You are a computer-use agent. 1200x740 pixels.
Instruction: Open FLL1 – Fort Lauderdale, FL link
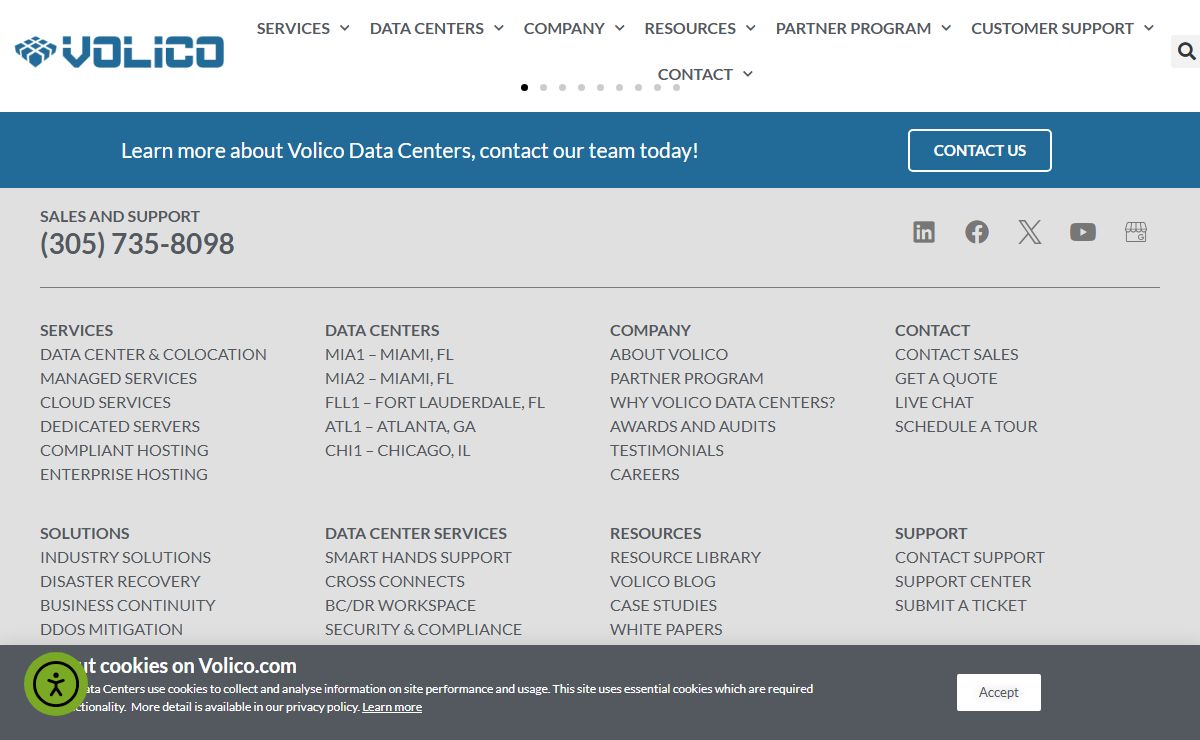435,402
